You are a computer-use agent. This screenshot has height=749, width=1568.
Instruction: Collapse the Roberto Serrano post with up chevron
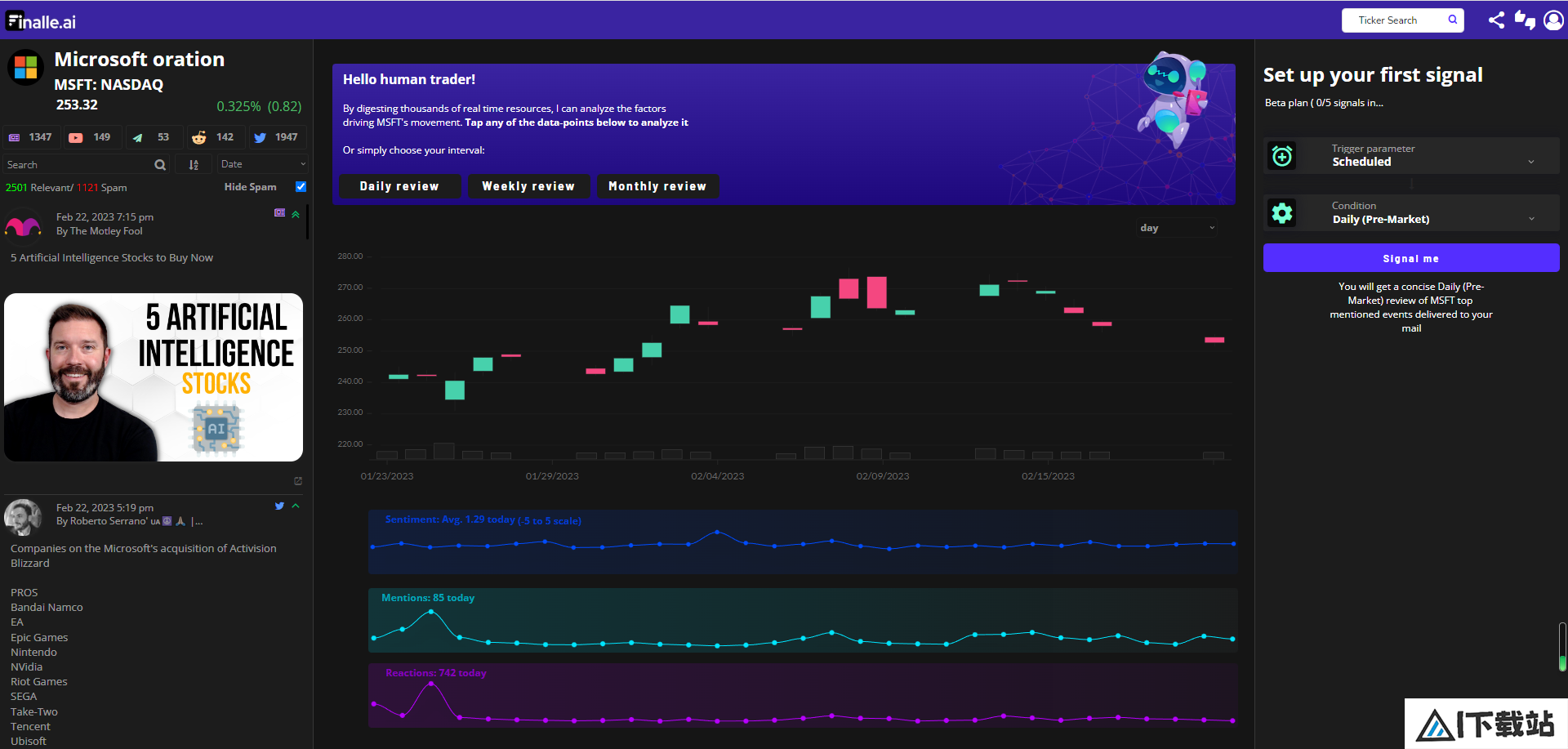[296, 506]
